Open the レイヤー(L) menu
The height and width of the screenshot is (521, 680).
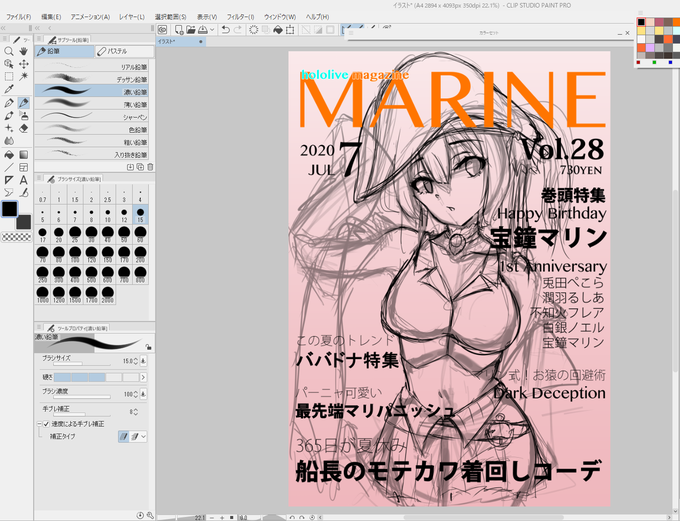(132, 17)
